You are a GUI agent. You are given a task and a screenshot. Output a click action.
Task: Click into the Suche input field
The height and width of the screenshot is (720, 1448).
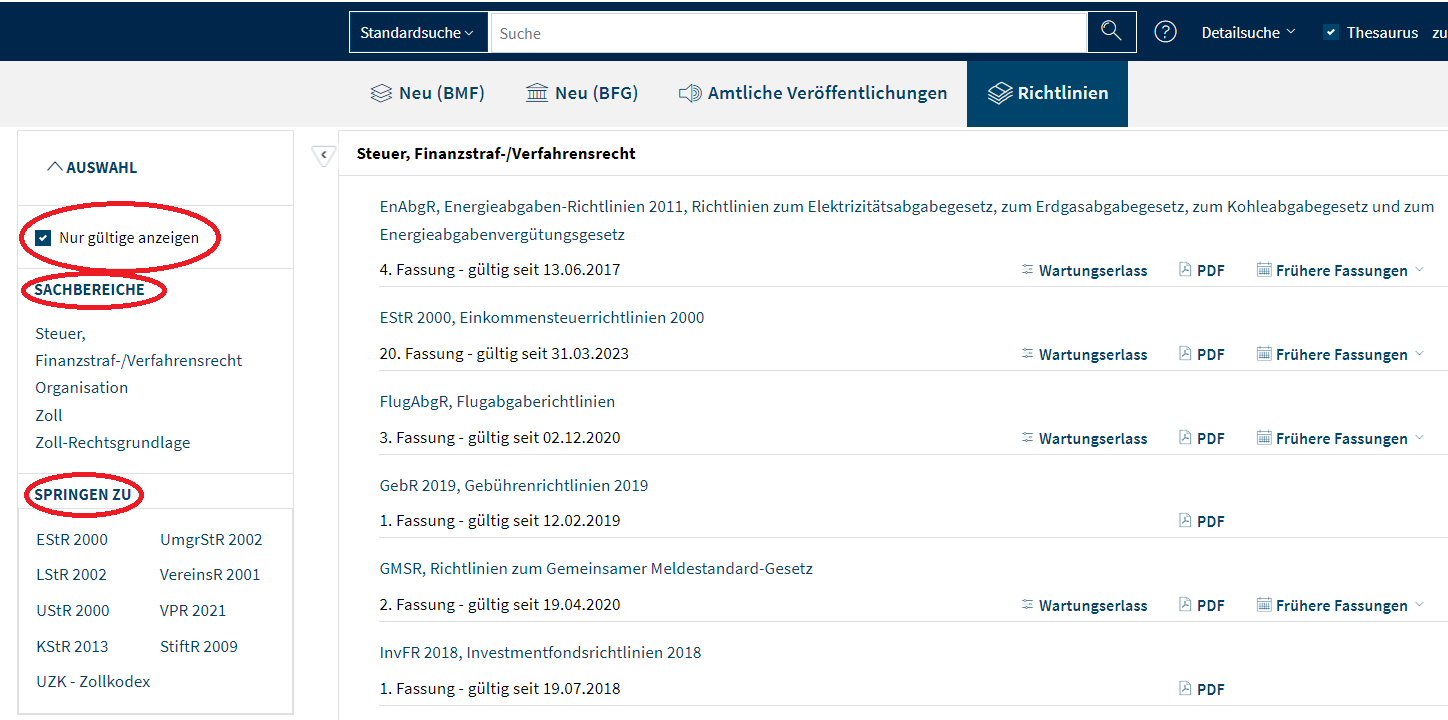point(787,33)
